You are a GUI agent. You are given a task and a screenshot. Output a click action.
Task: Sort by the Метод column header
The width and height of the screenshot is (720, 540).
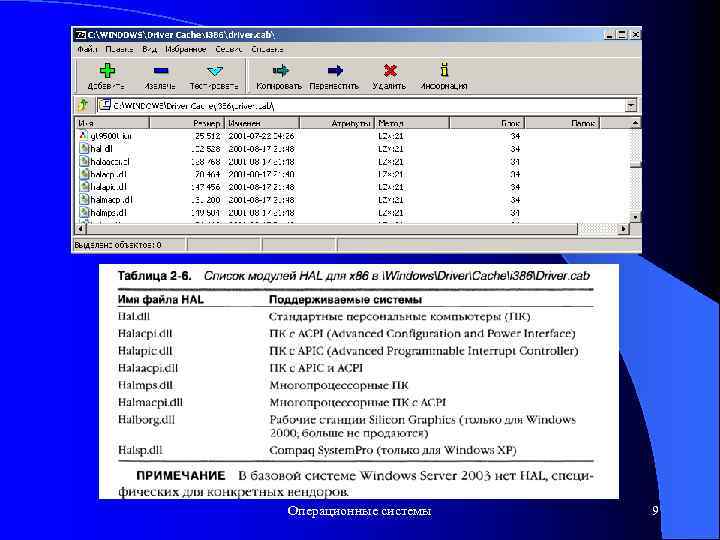412,123
